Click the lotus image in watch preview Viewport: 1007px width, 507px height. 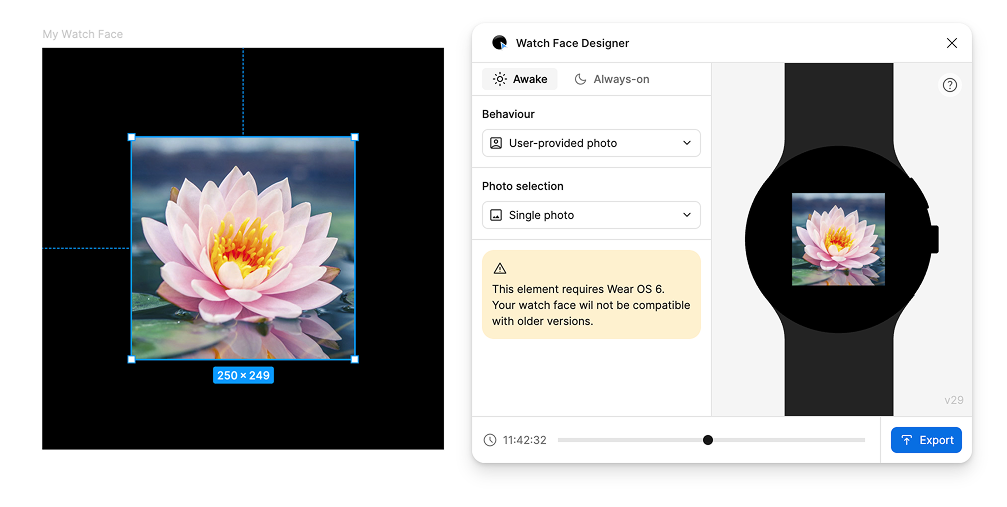pos(838,239)
